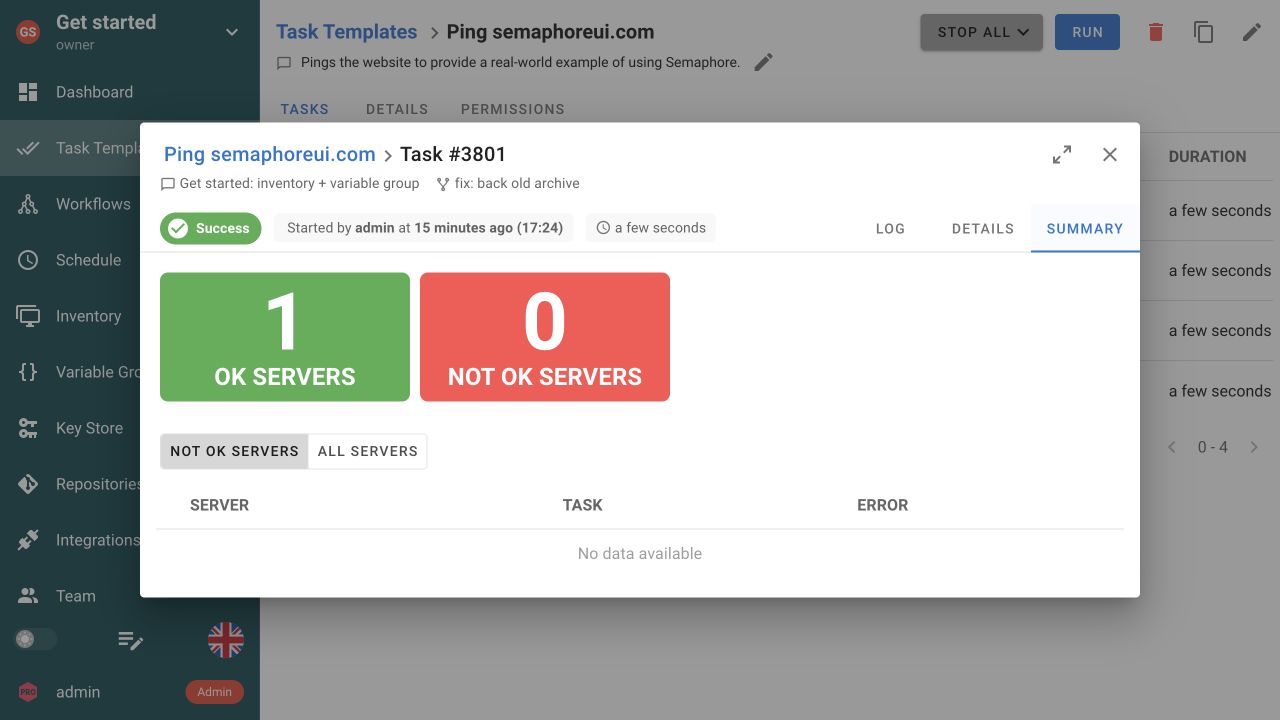This screenshot has height=720, width=1280.
Task: Click the SERVER column header
Action: pos(219,505)
